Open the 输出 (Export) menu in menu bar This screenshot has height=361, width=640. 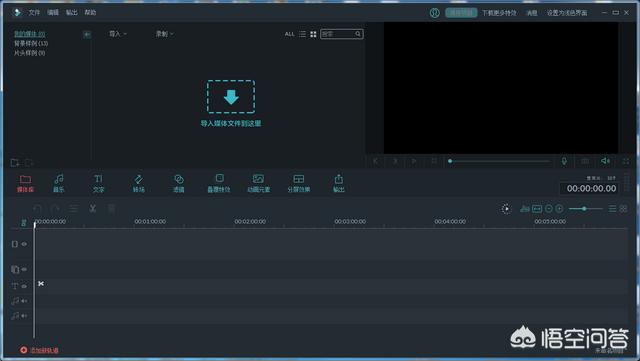coord(71,13)
